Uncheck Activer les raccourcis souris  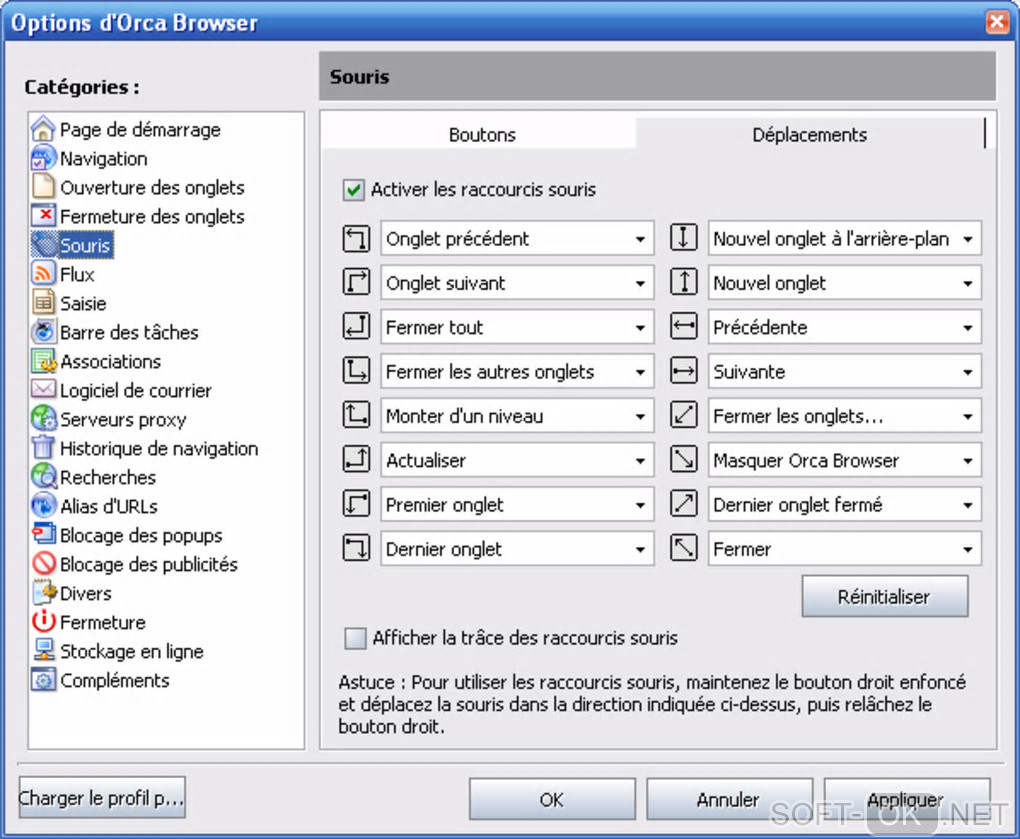click(x=353, y=190)
